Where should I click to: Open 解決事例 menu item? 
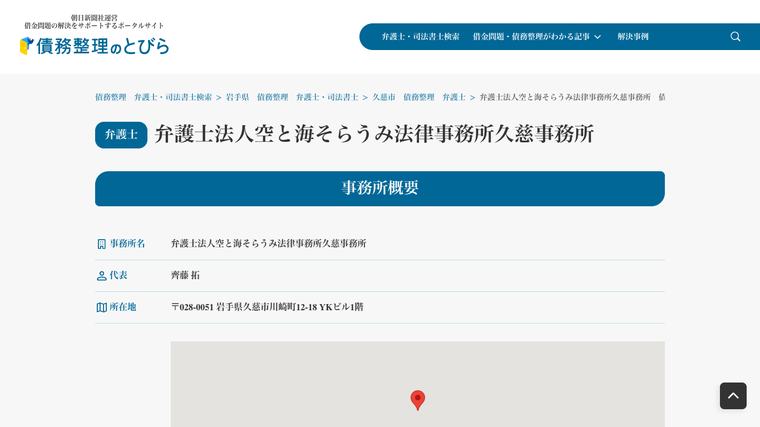click(x=633, y=36)
